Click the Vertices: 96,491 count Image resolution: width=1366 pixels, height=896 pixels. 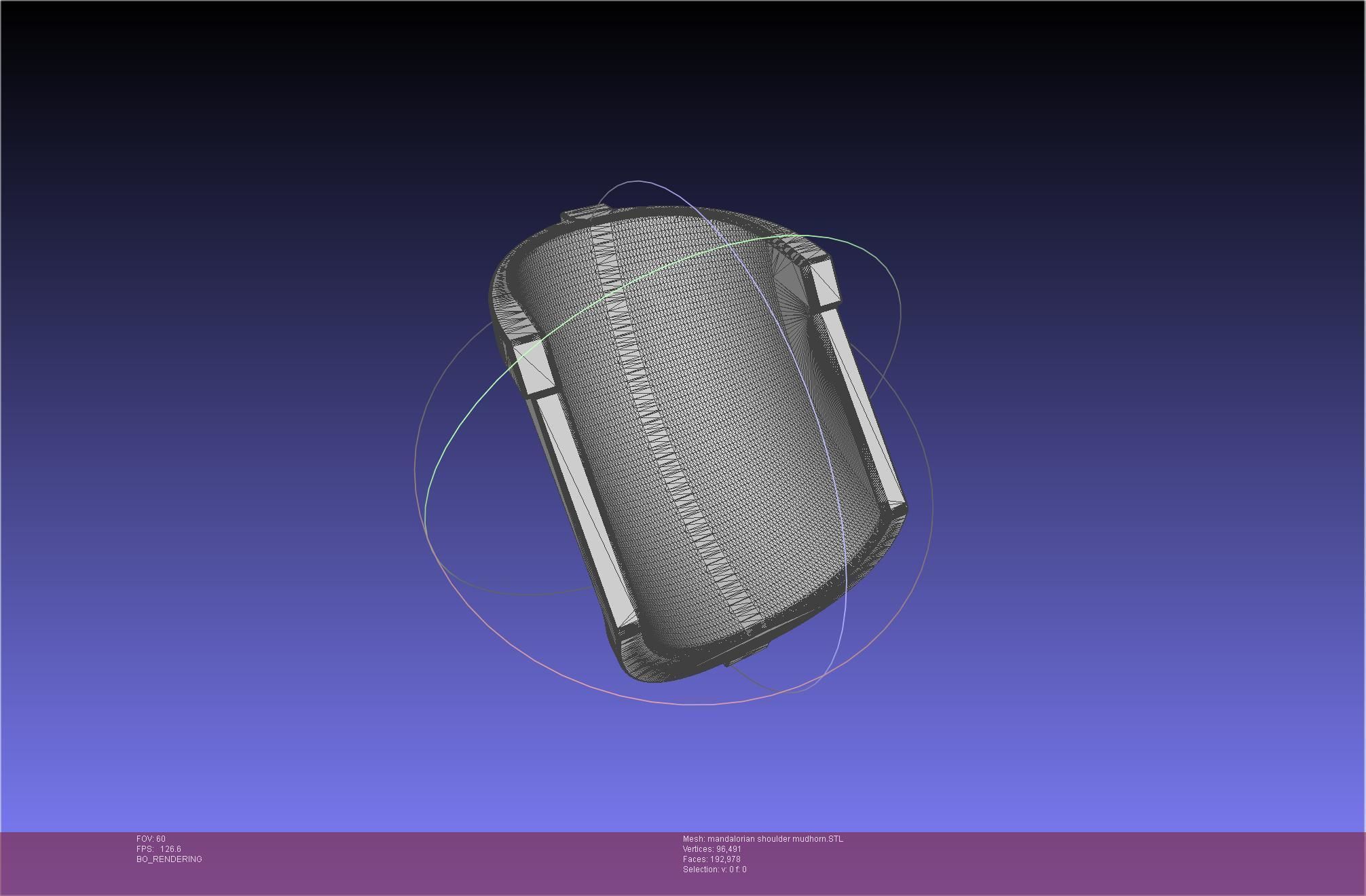pos(712,849)
